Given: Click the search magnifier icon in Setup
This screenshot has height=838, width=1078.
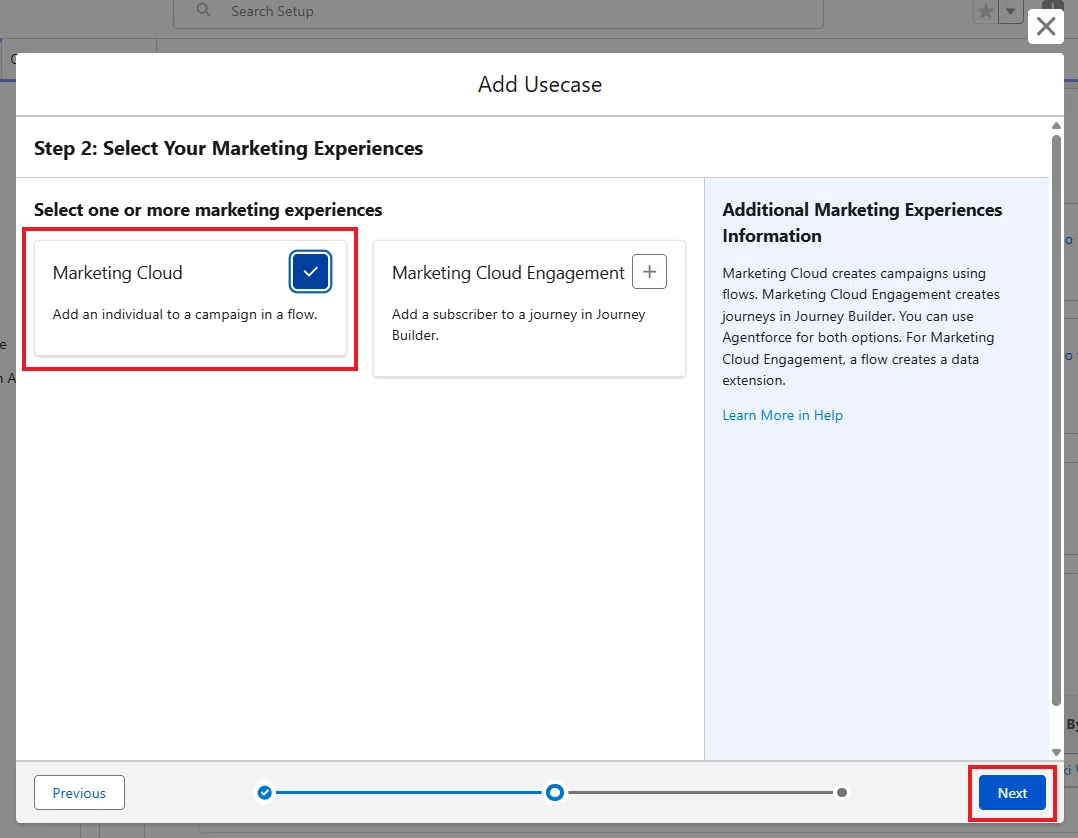Looking at the screenshot, I should point(204,10).
